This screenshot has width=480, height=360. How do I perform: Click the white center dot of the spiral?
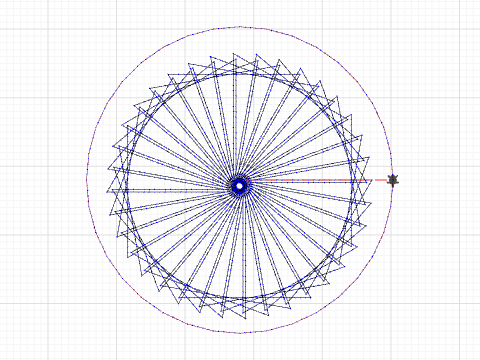pyautogui.click(x=240, y=186)
